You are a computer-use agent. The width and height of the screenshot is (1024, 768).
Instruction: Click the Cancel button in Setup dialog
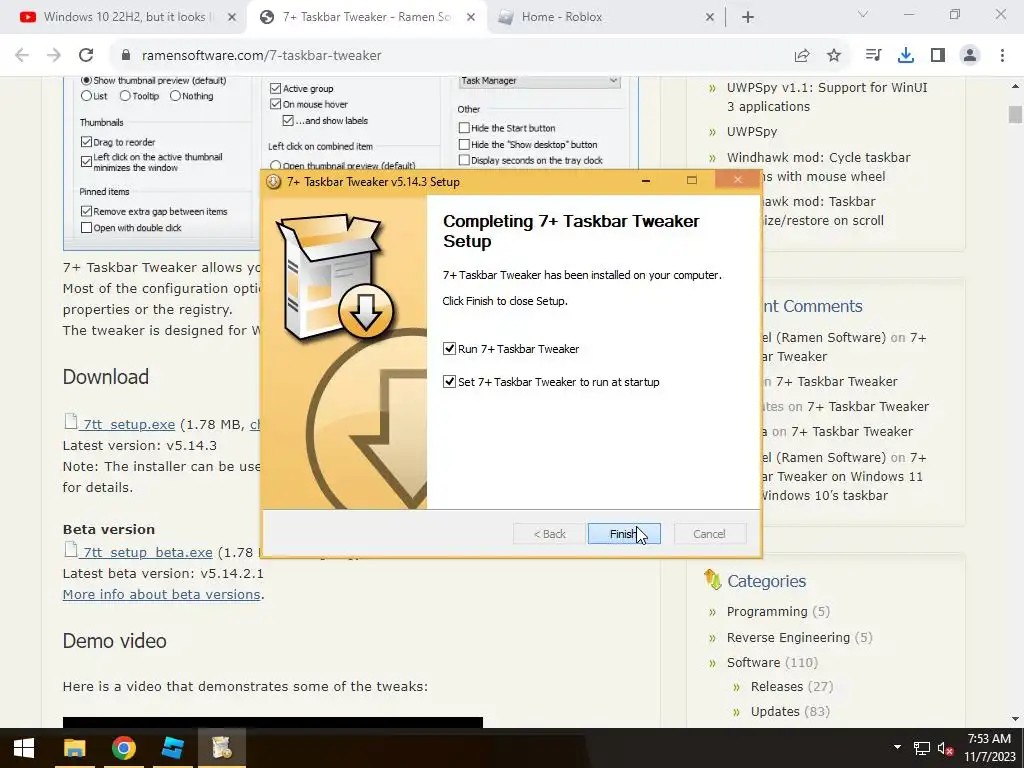click(709, 534)
